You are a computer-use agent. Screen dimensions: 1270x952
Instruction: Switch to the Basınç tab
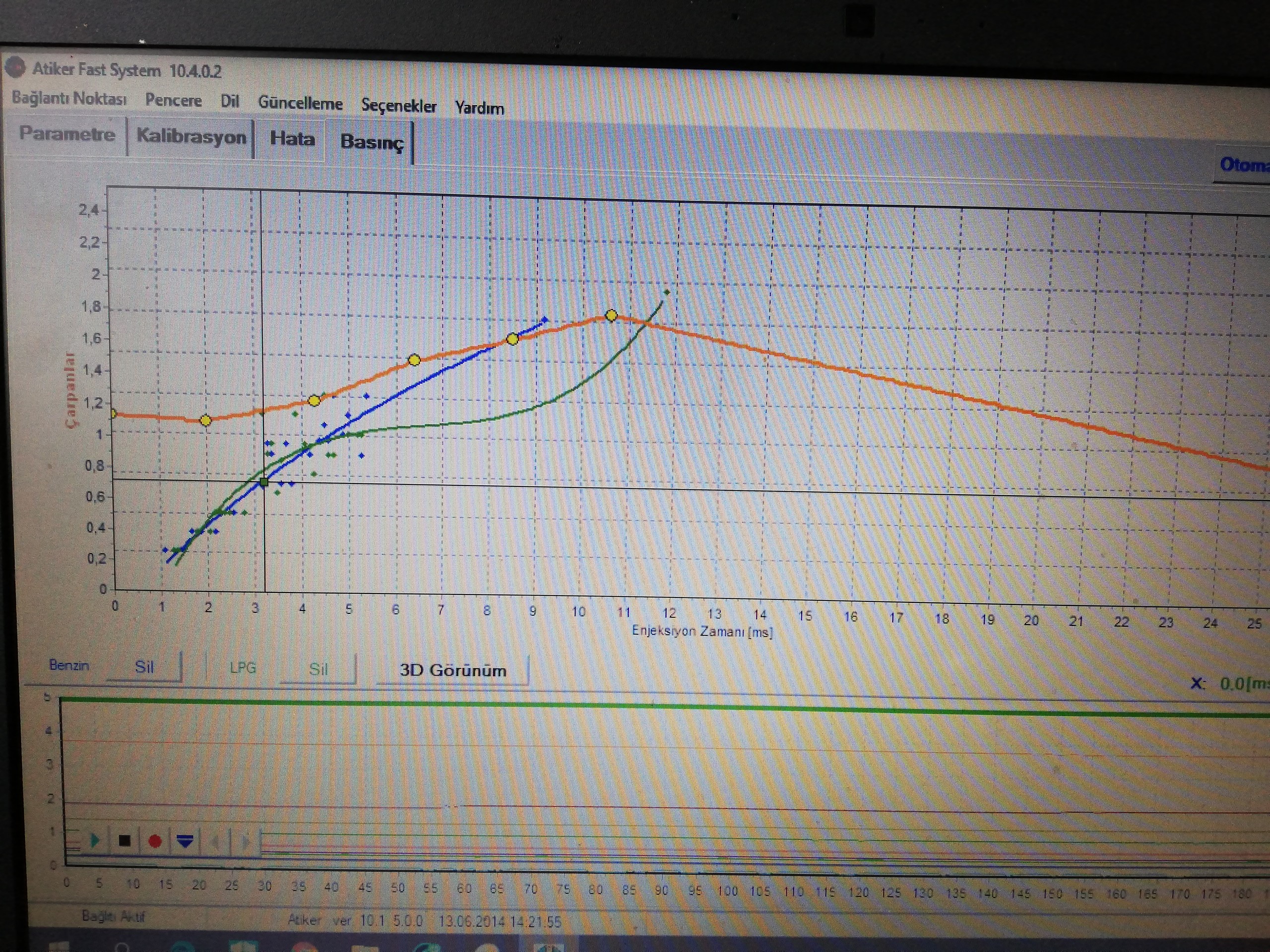pyautogui.click(x=372, y=142)
